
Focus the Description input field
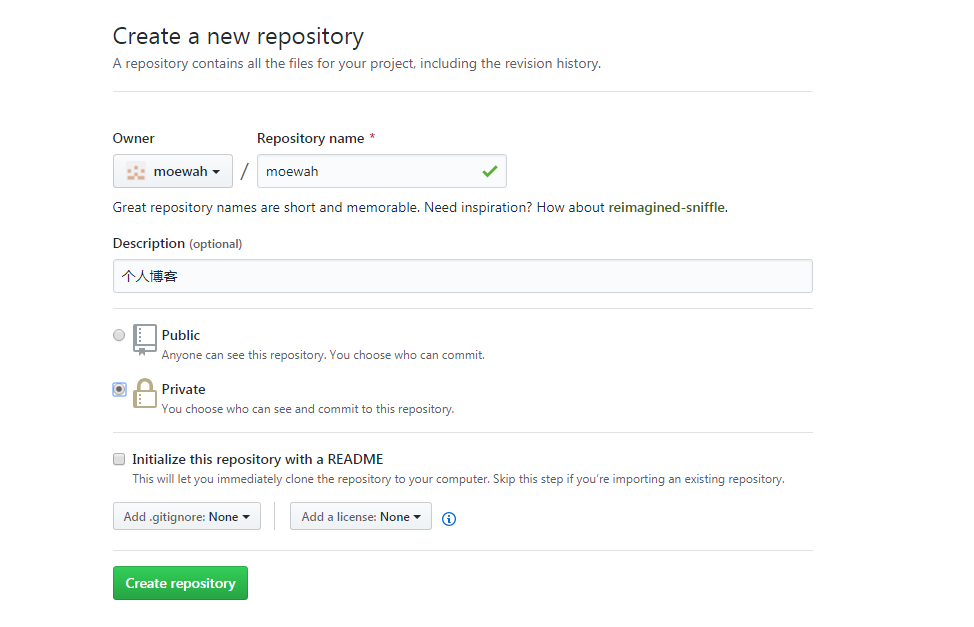pyautogui.click(x=463, y=276)
